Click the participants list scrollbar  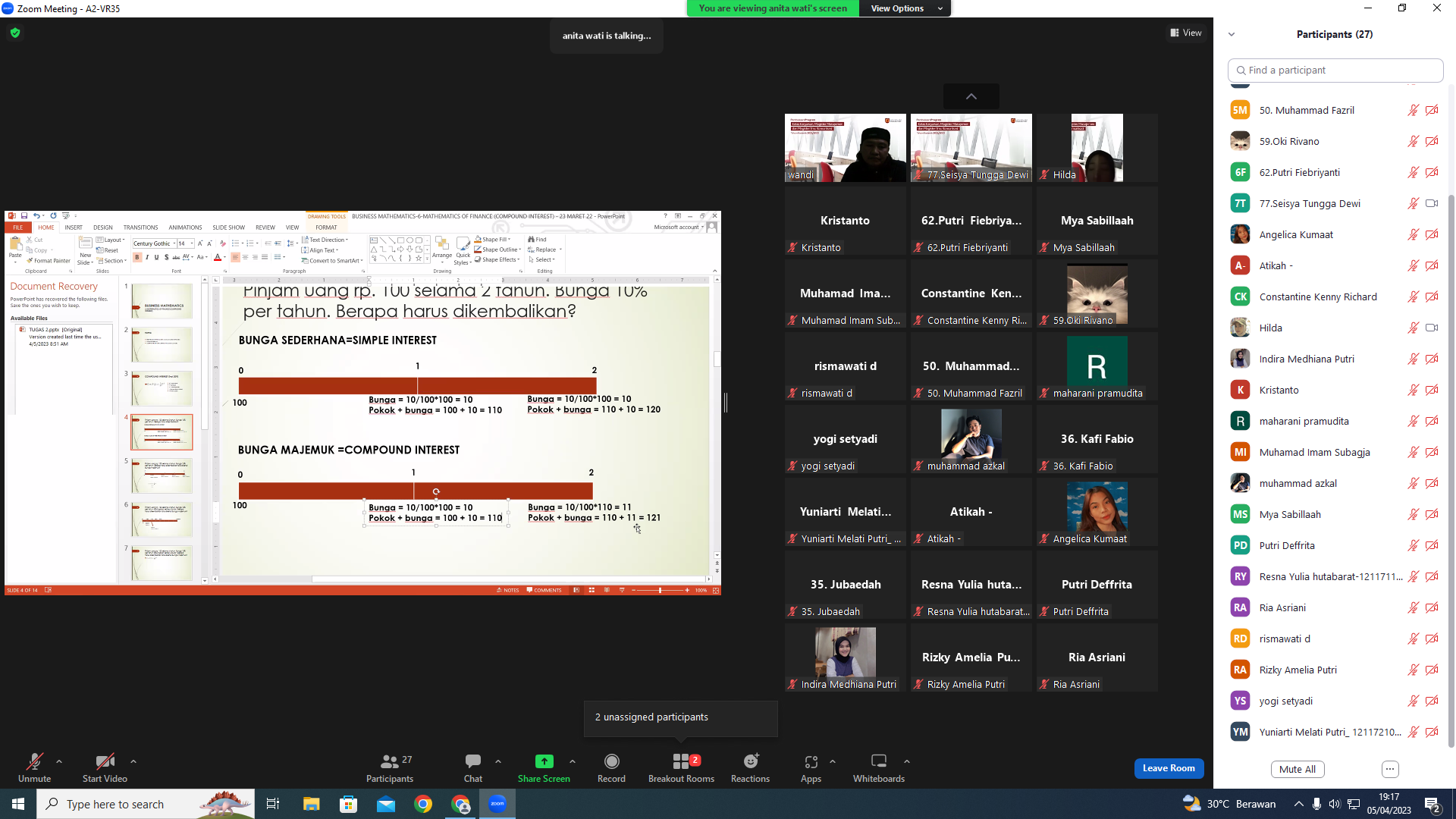(1451, 470)
